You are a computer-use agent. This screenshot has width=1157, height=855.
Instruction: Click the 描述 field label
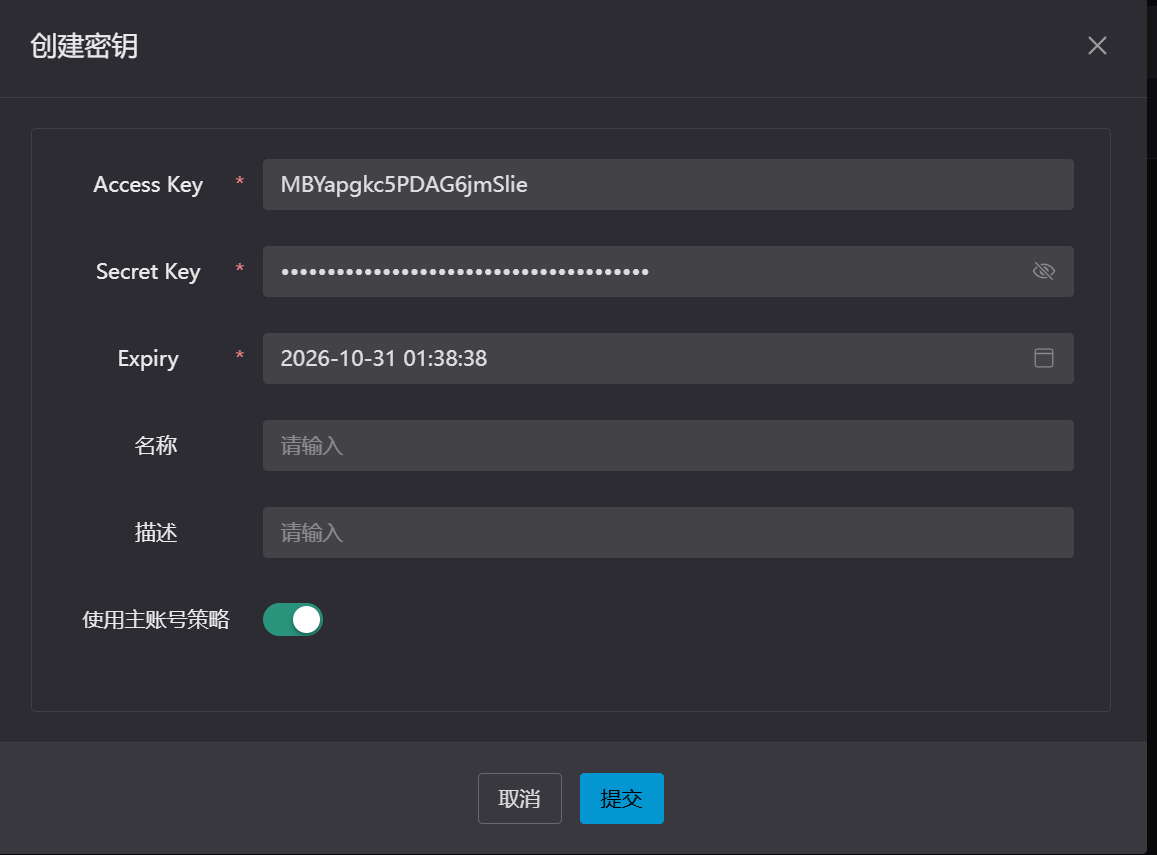[156, 532]
